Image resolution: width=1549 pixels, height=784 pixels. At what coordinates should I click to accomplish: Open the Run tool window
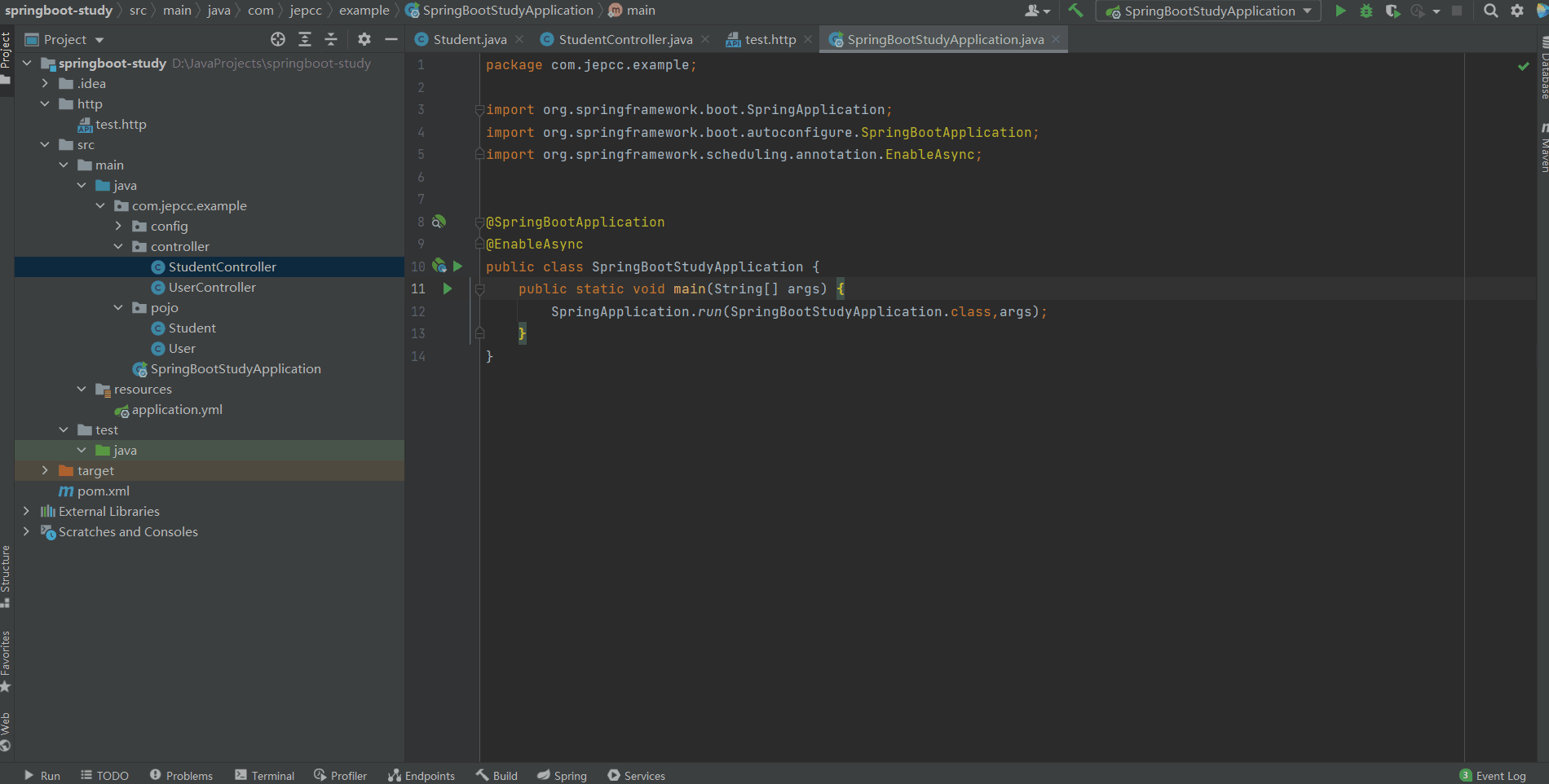tap(42, 776)
